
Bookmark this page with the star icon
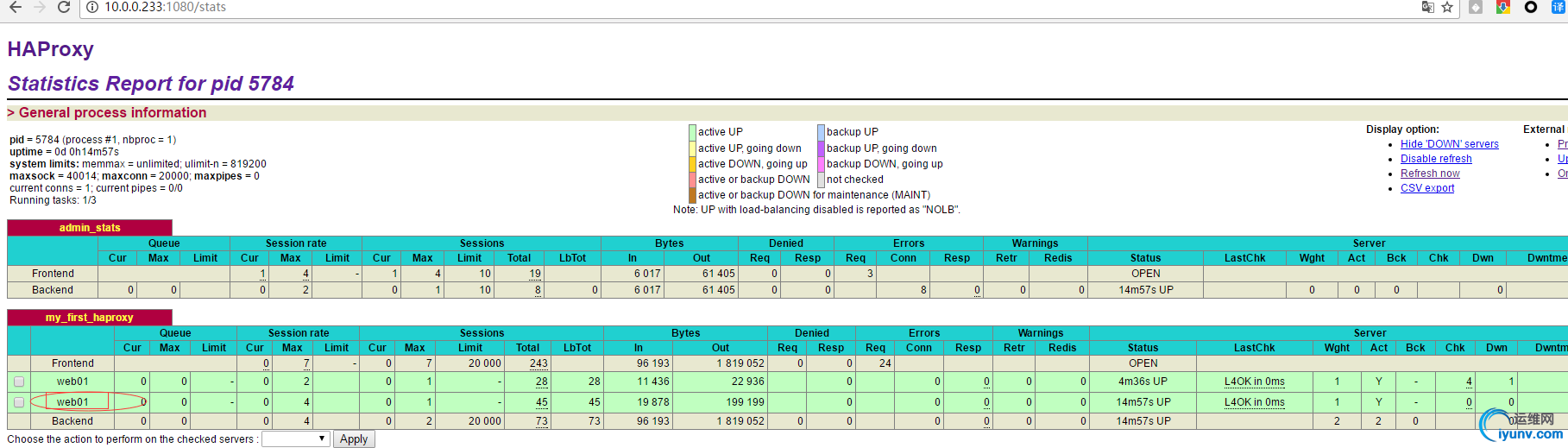(1447, 7)
